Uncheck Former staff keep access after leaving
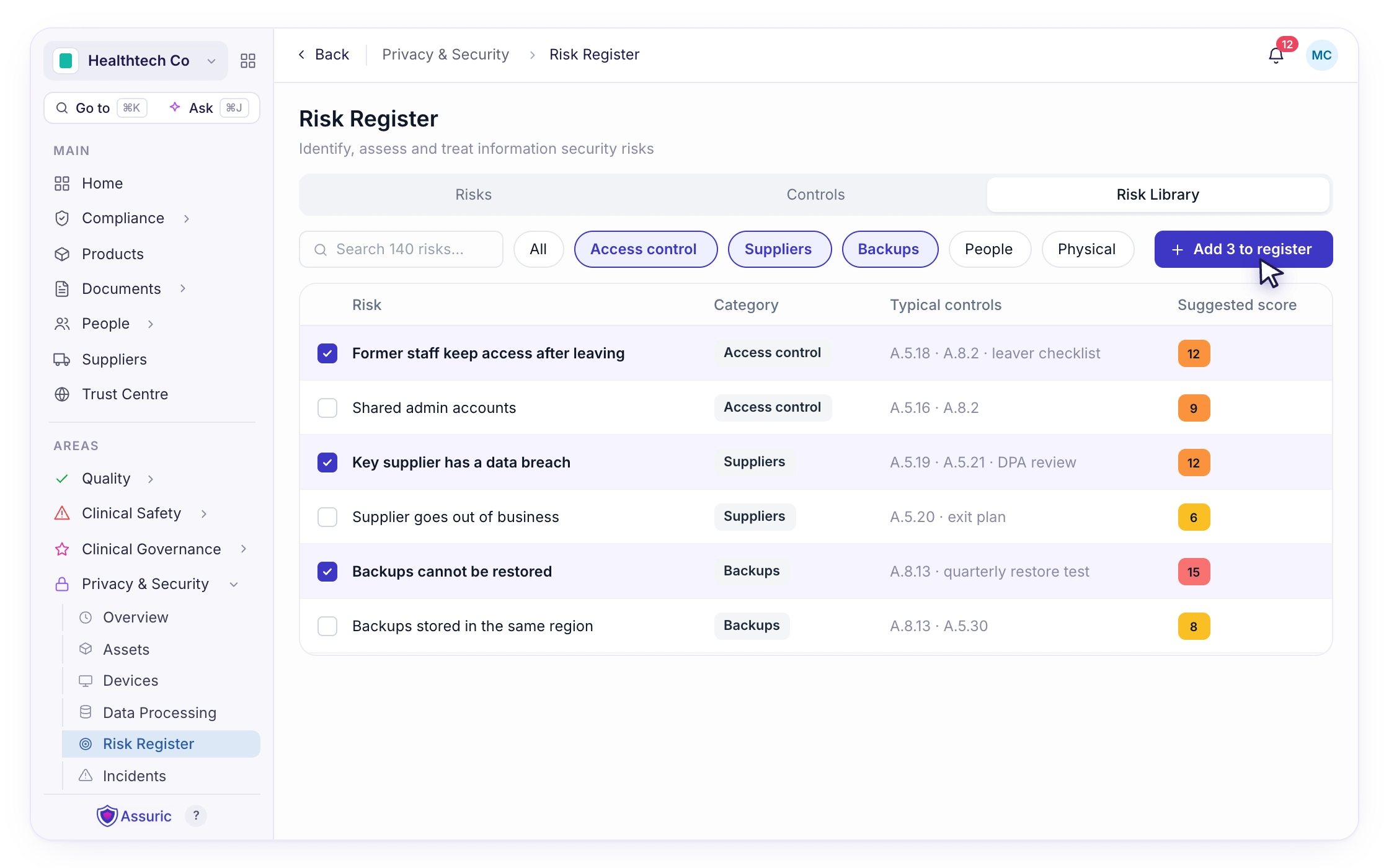Image resolution: width=1389 pixels, height=868 pixels. click(327, 353)
